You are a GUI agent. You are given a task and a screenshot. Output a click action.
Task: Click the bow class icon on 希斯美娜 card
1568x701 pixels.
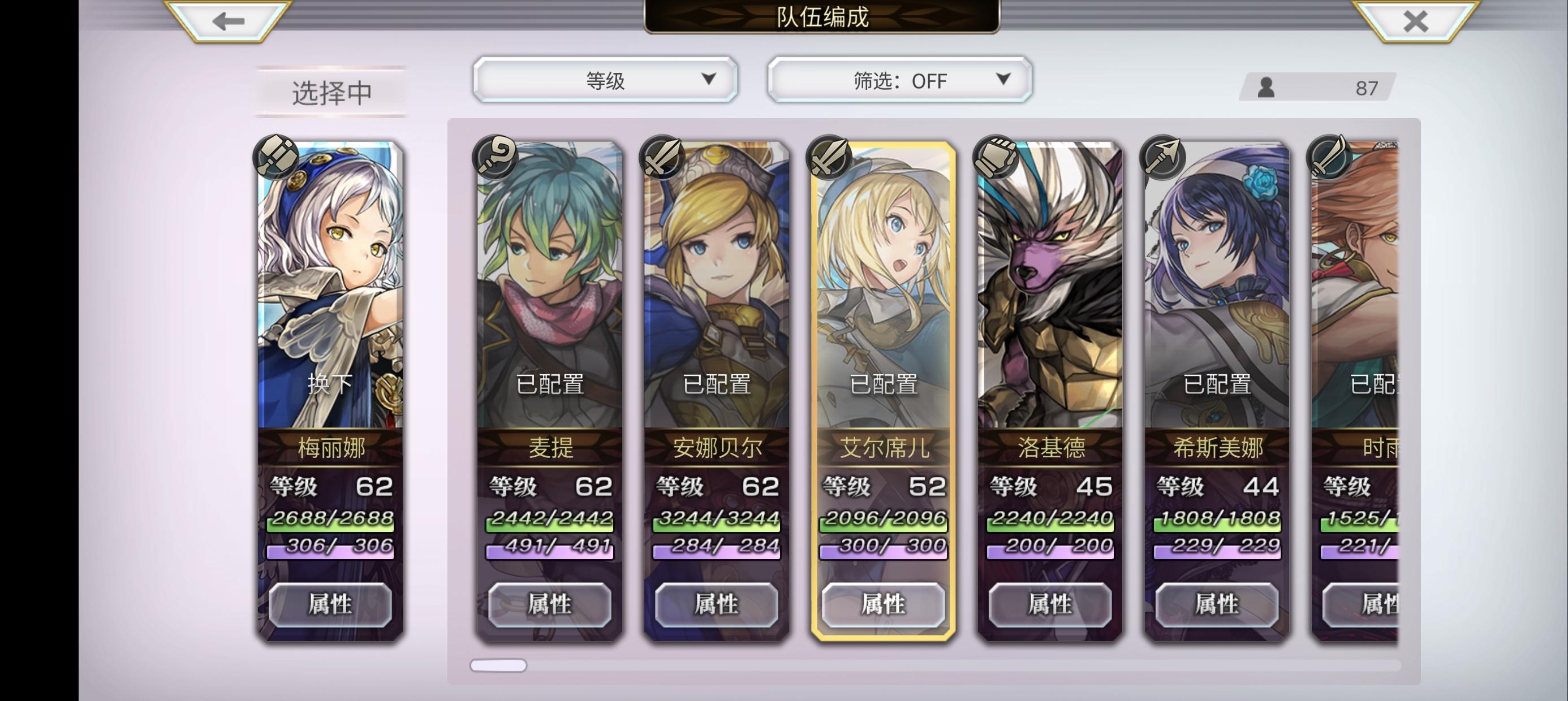pyautogui.click(x=1162, y=157)
